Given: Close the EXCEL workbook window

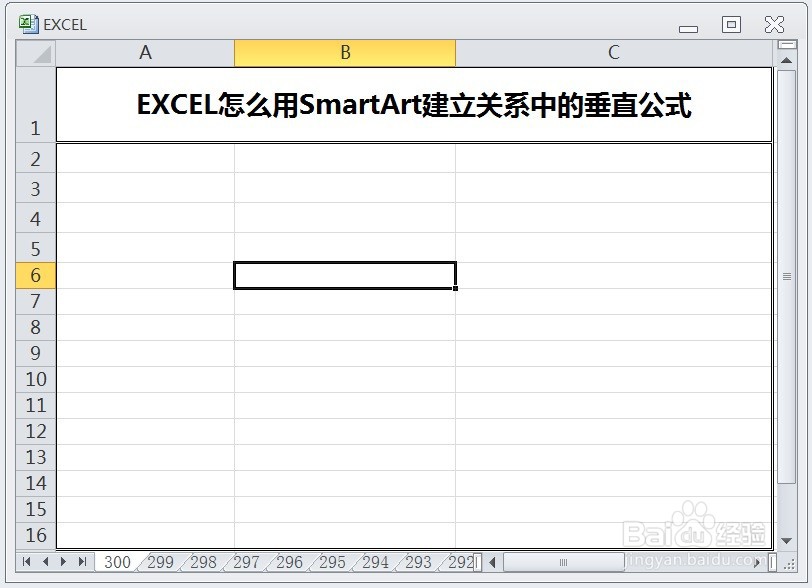Looking at the screenshot, I should (774, 24).
